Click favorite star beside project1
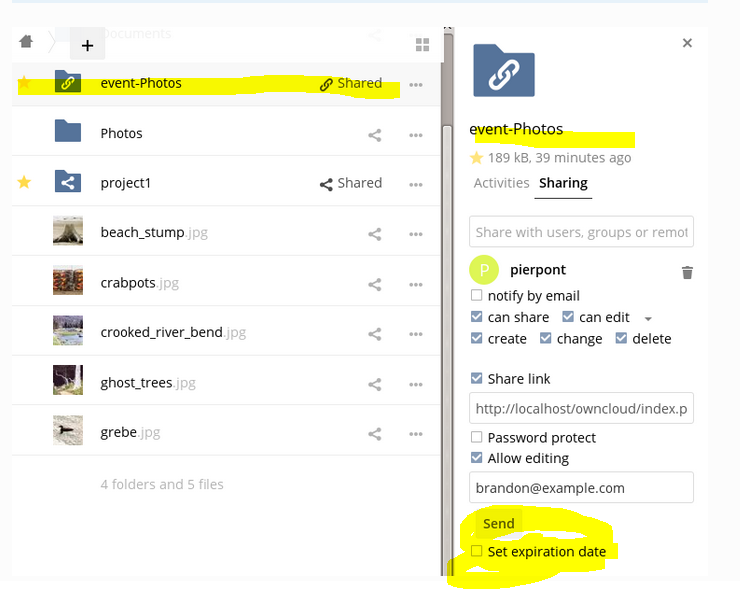740x589 pixels. [x=25, y=183]
